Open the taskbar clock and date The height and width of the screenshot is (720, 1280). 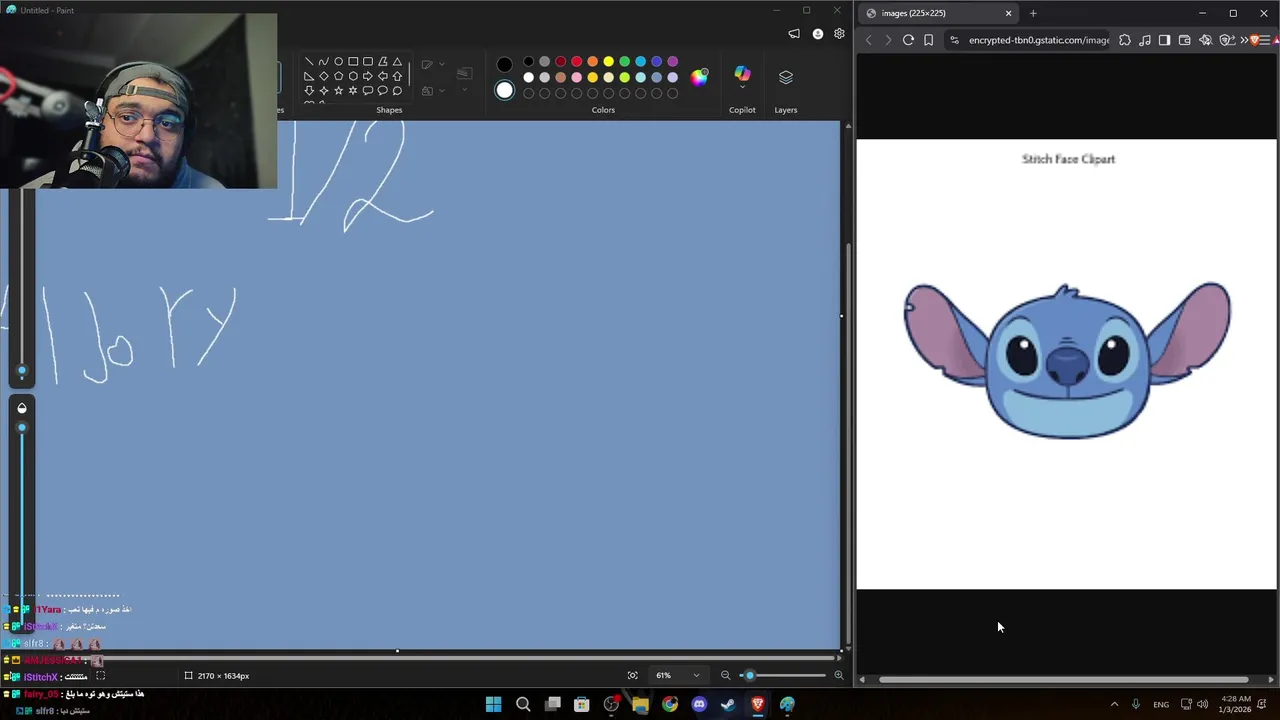pos(1236,704)
